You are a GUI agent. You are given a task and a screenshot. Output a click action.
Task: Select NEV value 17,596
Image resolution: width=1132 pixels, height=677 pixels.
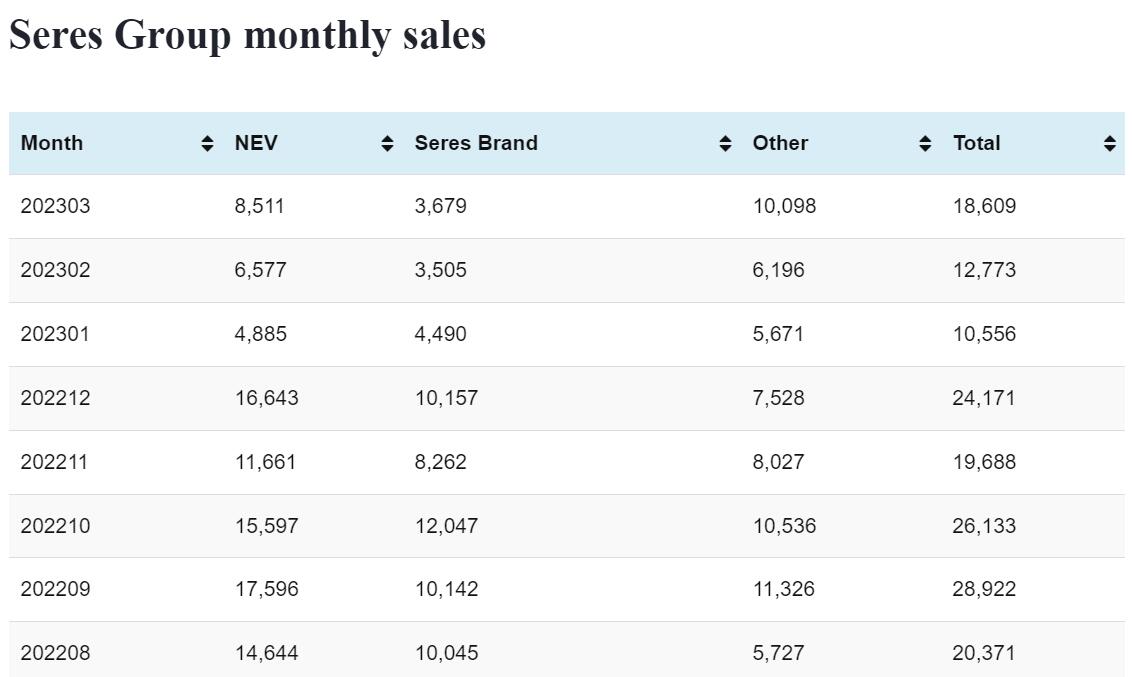(266, 589)
